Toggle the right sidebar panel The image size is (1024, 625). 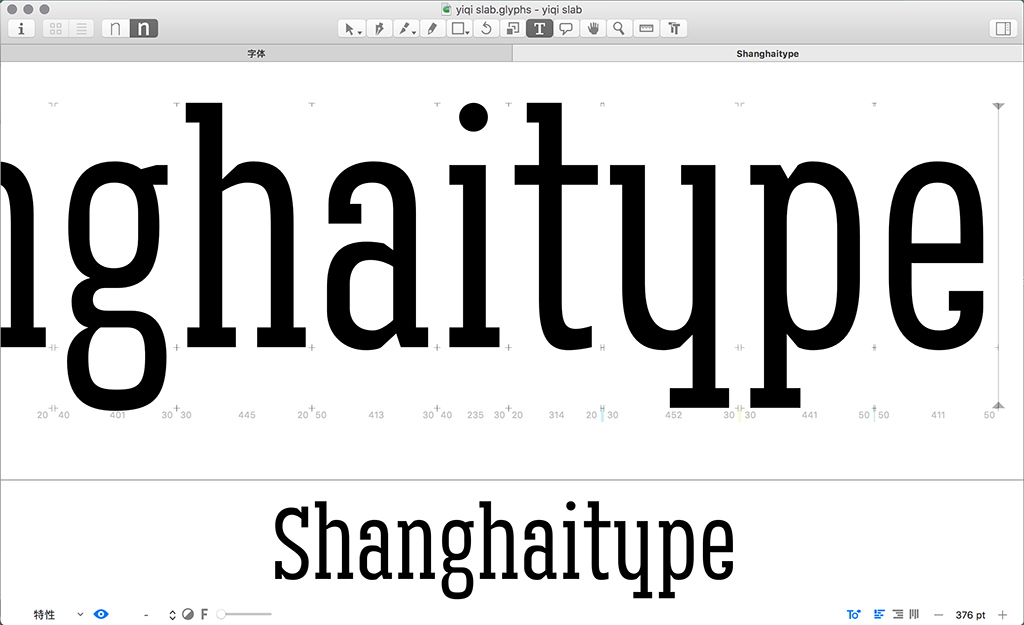click(1003, 29)
